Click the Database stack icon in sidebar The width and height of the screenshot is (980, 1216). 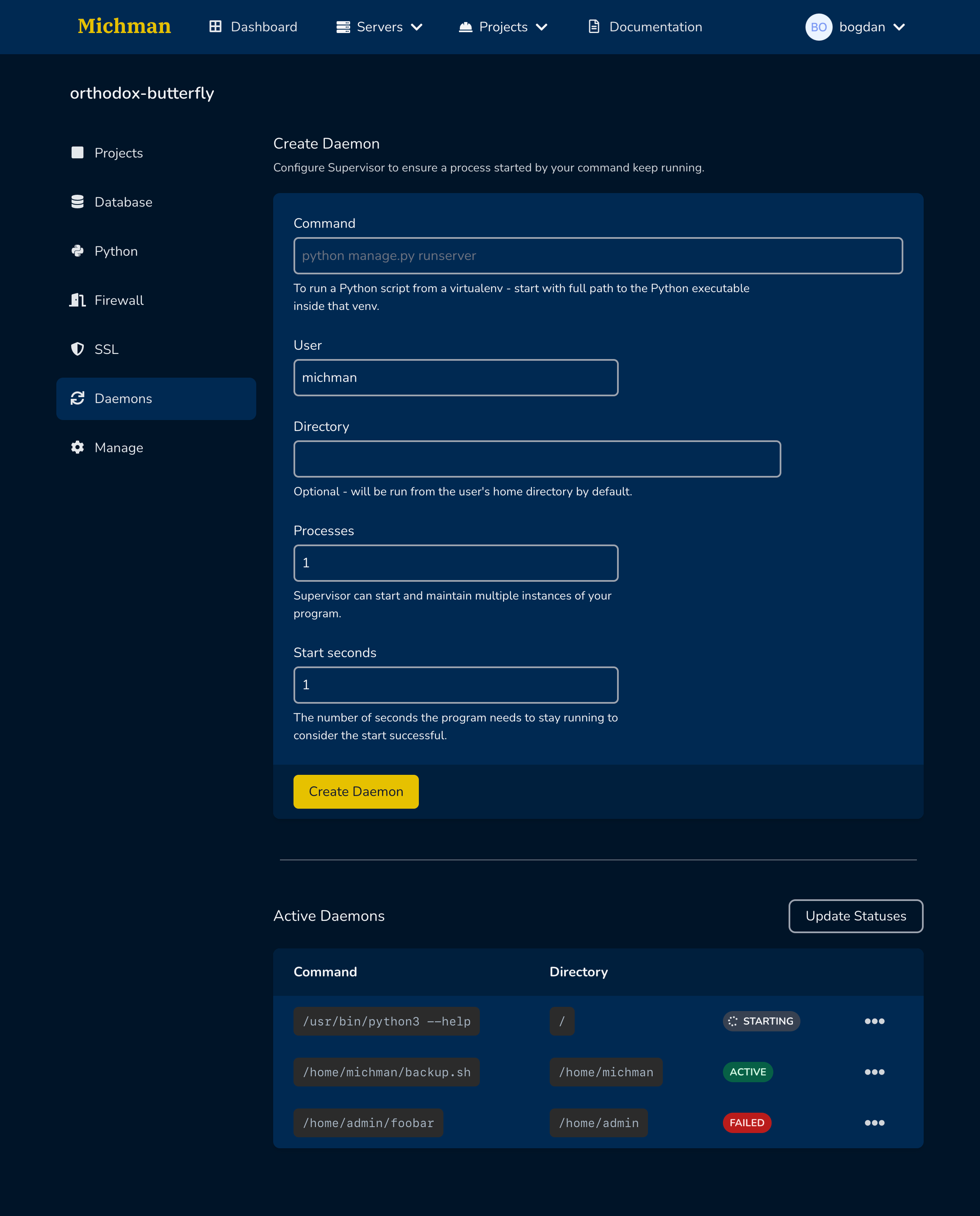(78, 202)
